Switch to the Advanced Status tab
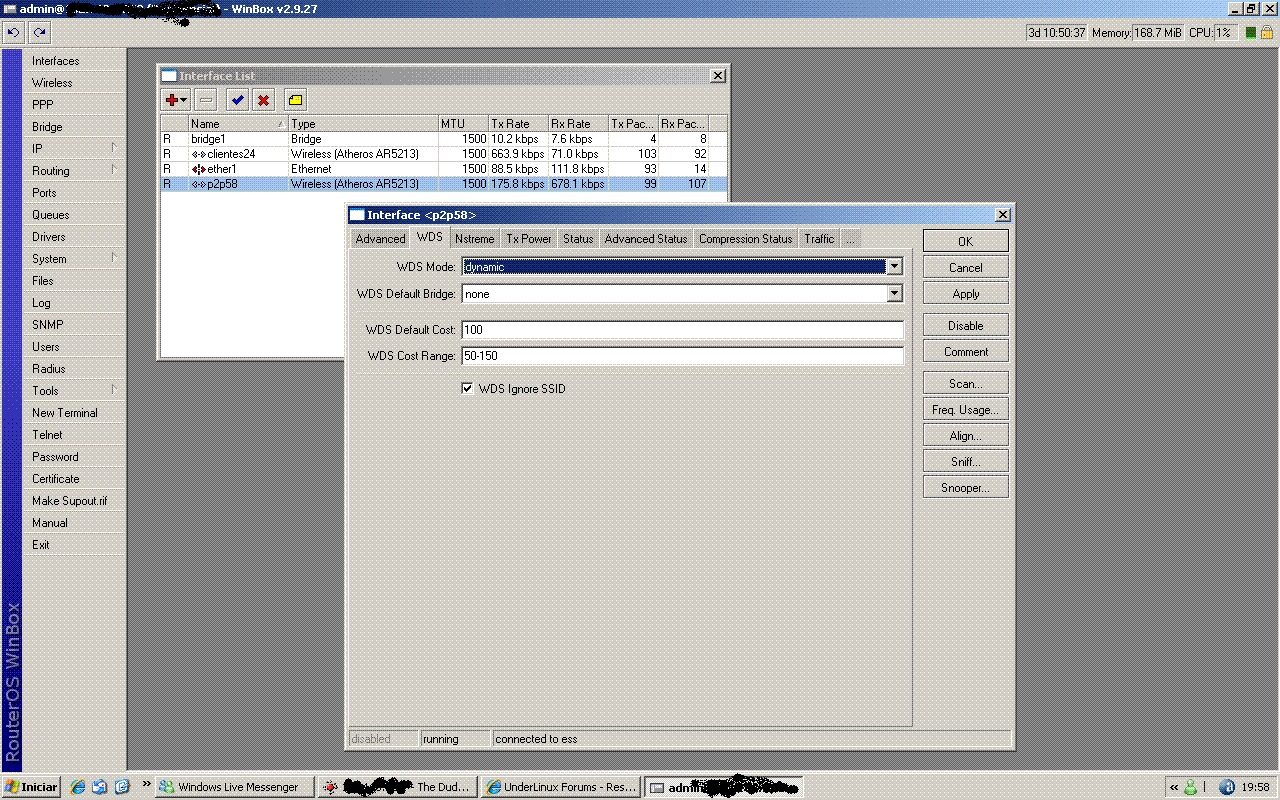This screenshot has height=800, width=1280. (646, 239)
